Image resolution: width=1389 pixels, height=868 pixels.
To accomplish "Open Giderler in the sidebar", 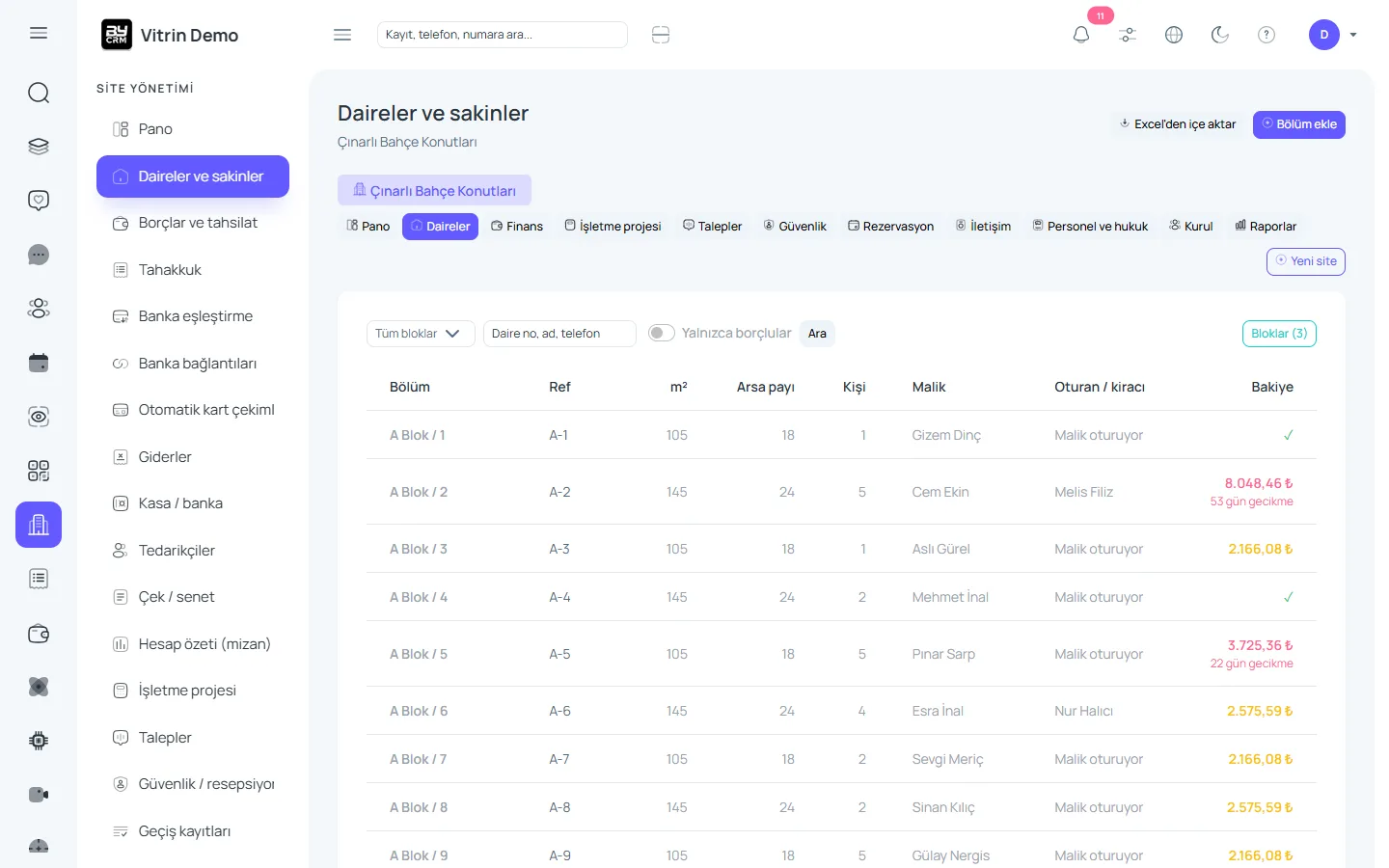I will 193,457.
